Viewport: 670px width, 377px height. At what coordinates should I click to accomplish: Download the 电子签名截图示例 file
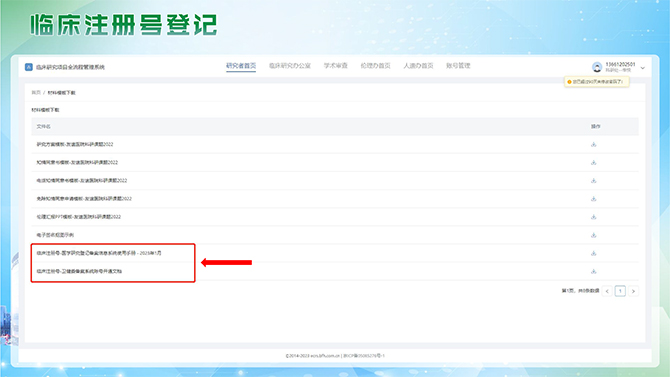click(594, 235)
